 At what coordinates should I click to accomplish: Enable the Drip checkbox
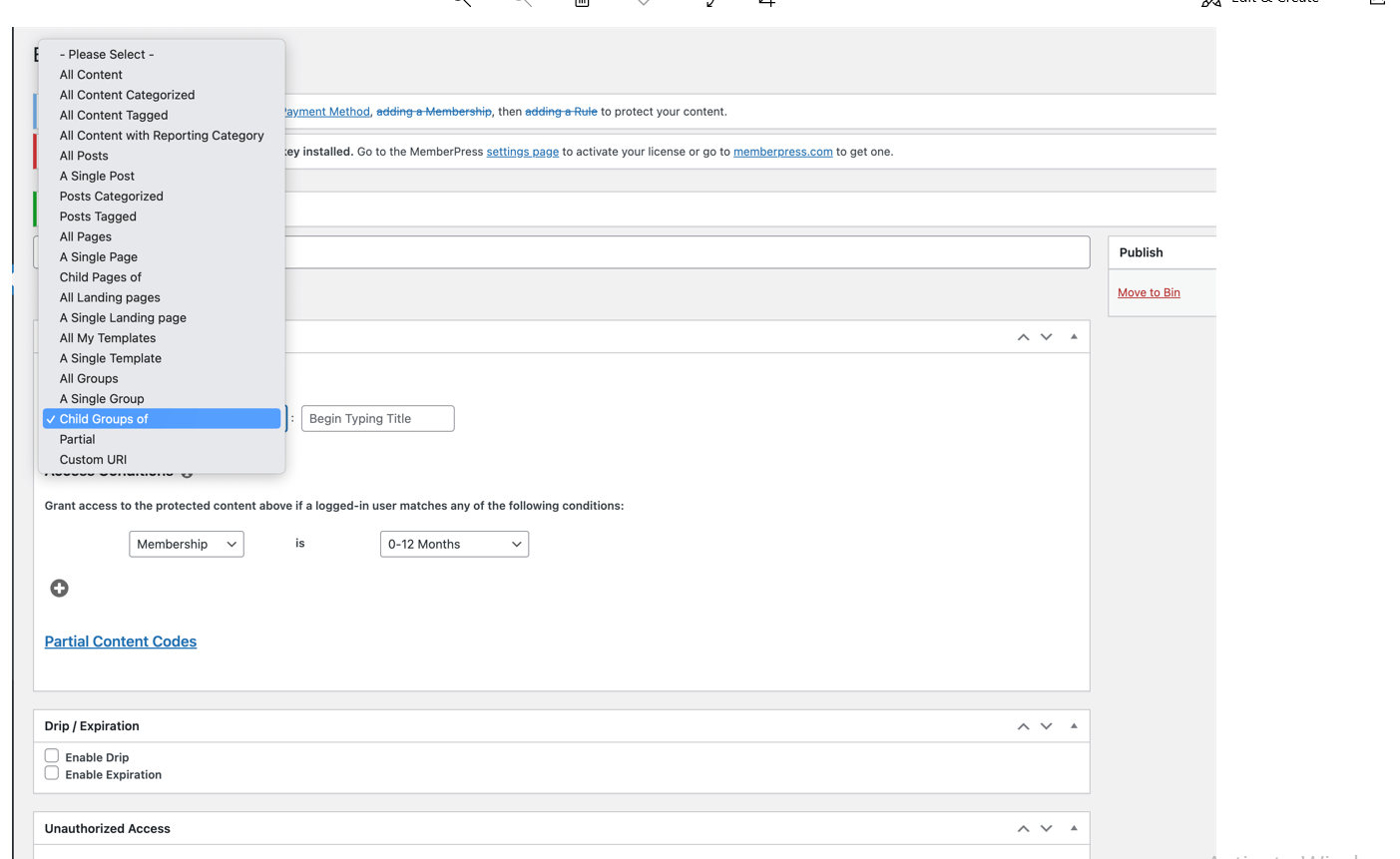click(52, 756)
